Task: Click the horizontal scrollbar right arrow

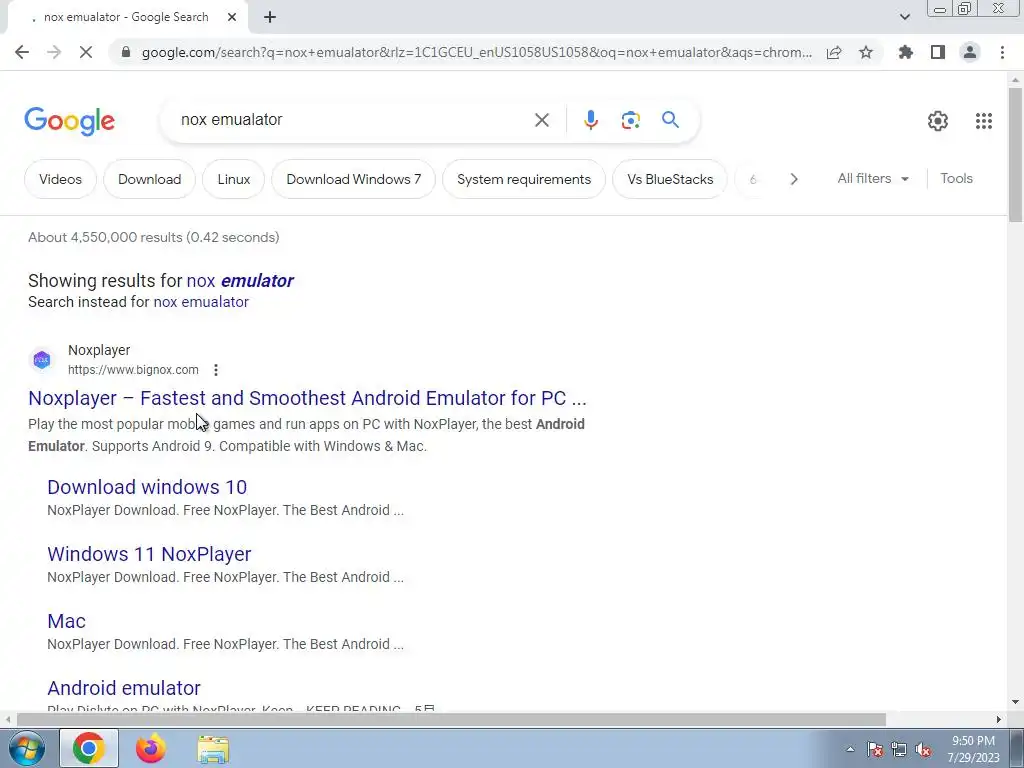Action: click(x=999, y=720)
